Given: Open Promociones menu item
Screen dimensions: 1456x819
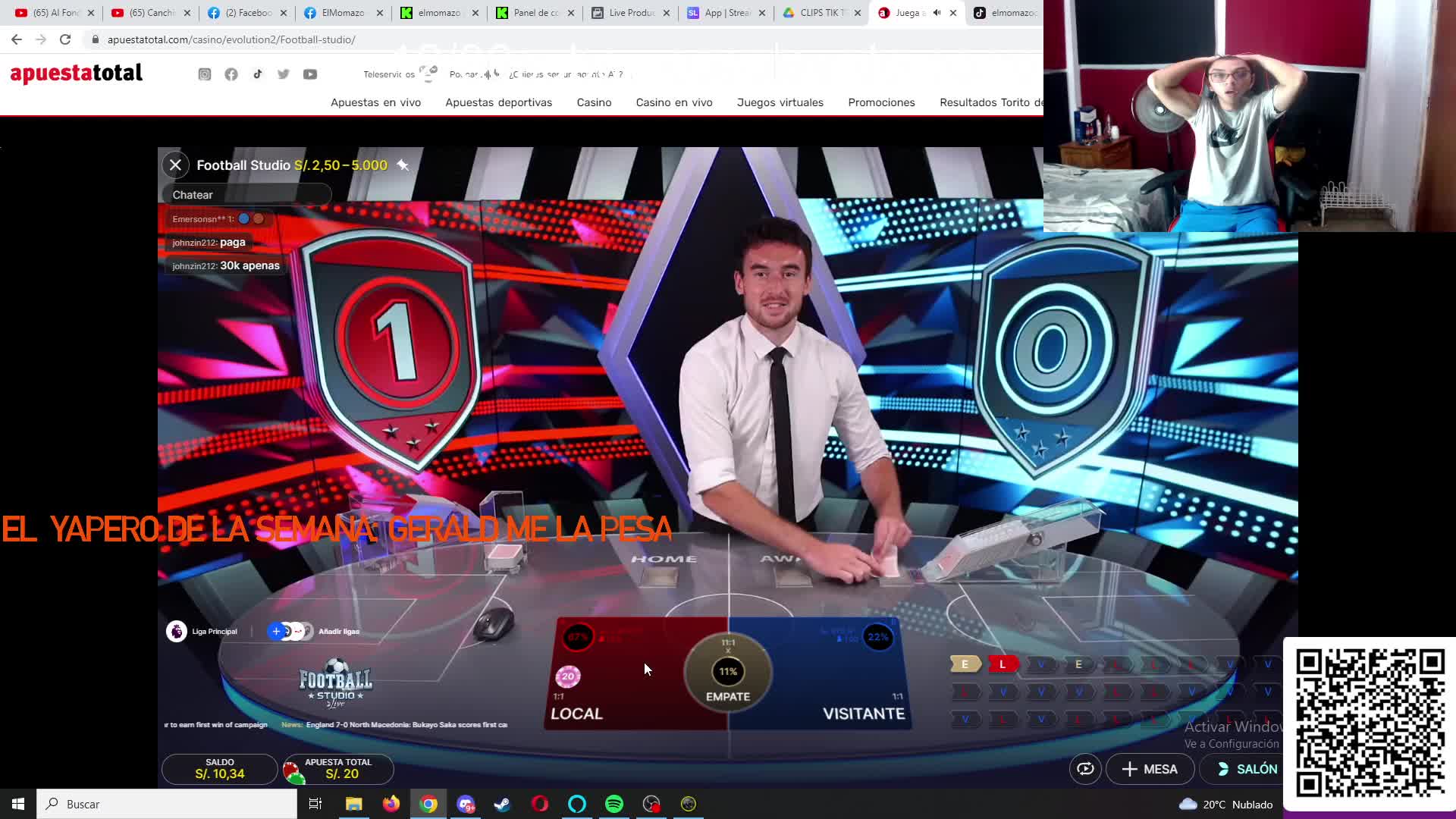Looking at the screenshot, I should pyautogui.click(x=881, y=102).
